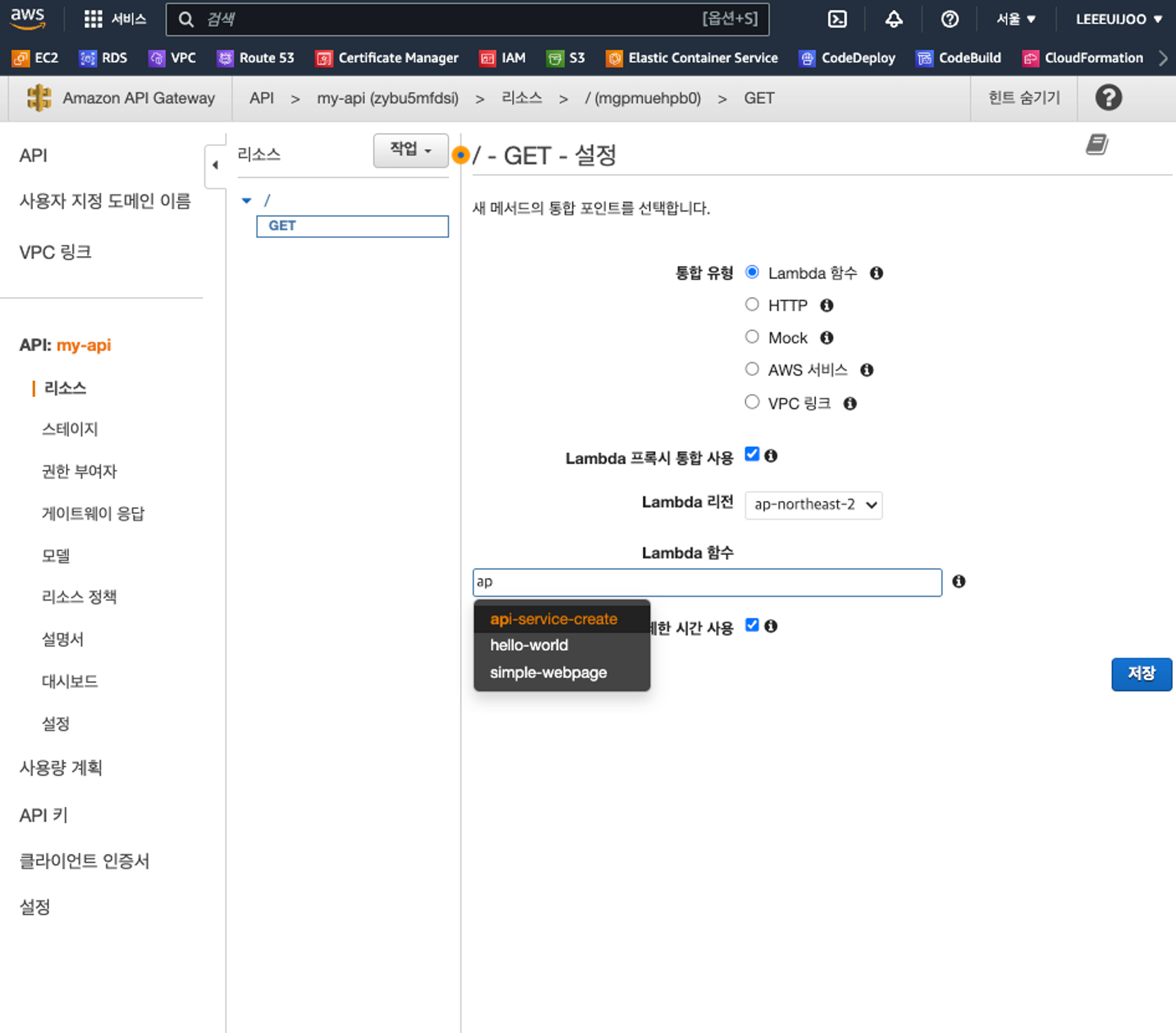
Task: Open 모델 in sidebar
Action: 56,556
